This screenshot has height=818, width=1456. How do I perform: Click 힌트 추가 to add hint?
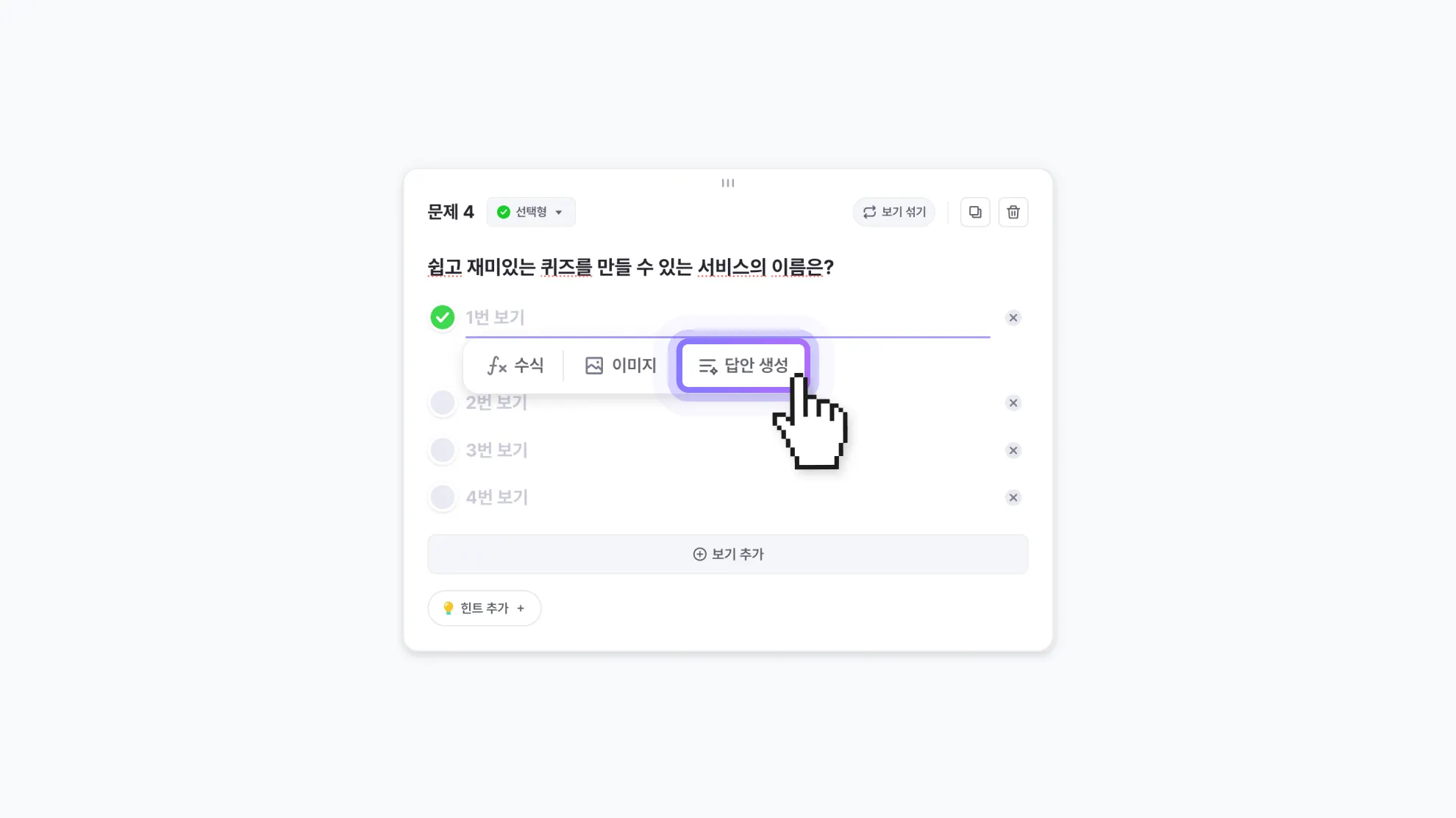click(484, 608)
